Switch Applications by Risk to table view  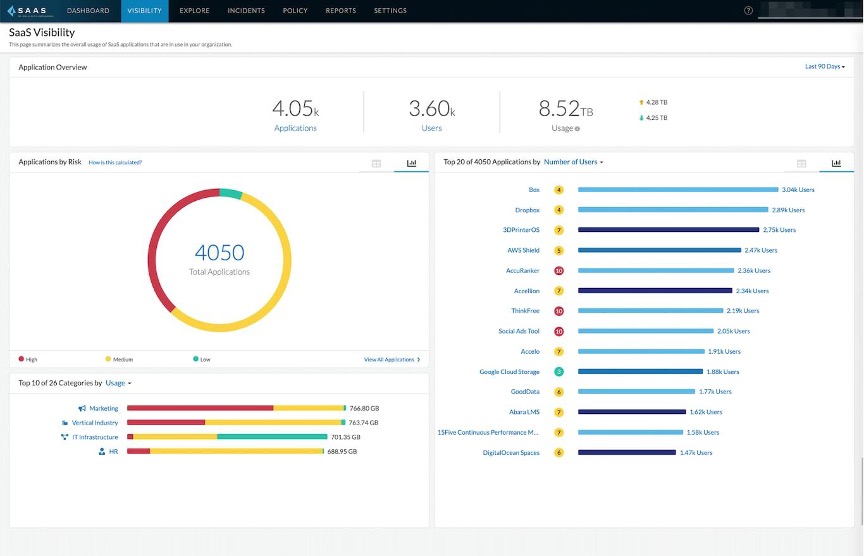[376, 163]
